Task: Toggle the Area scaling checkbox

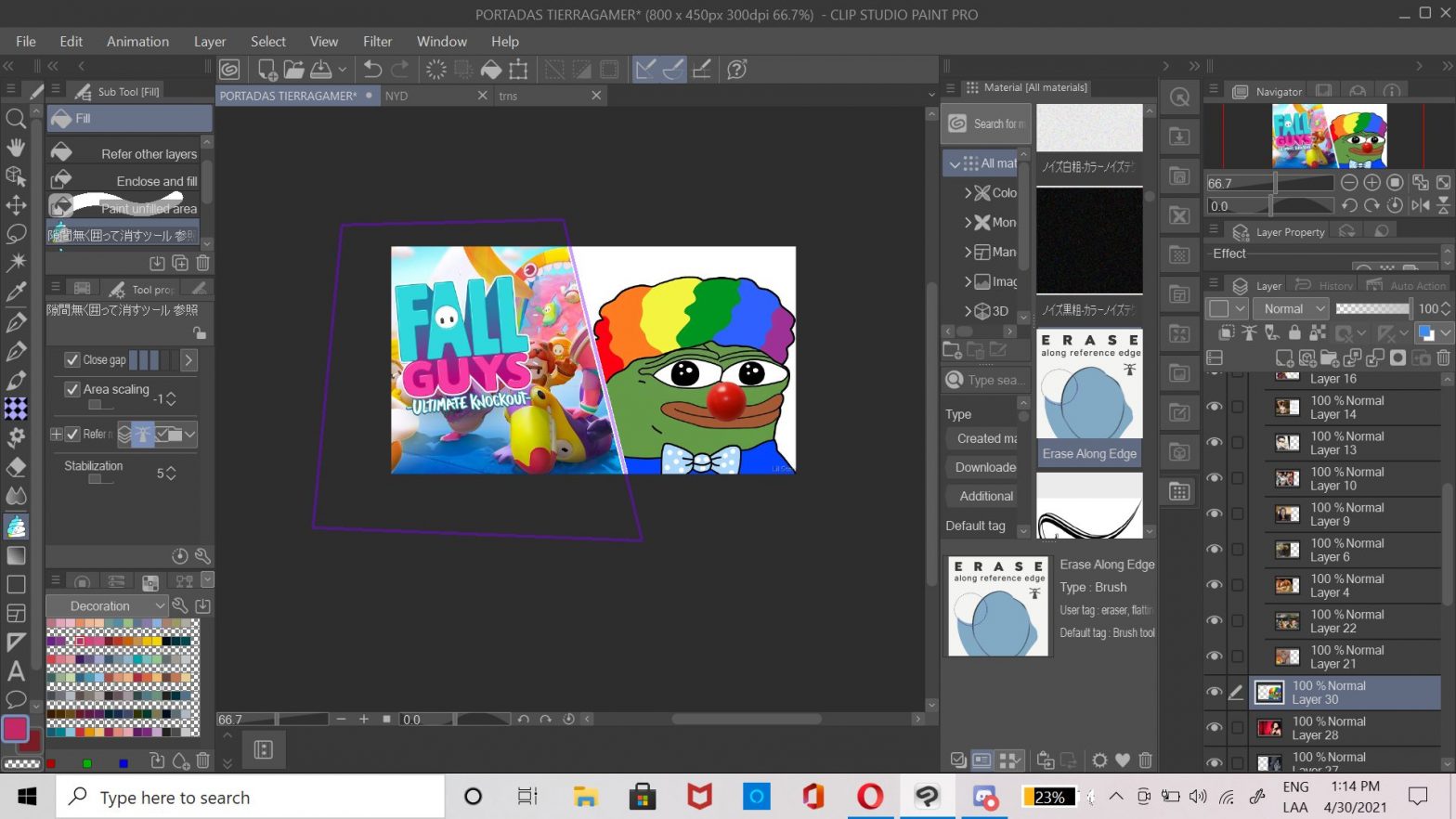Action: pos(71,389)
